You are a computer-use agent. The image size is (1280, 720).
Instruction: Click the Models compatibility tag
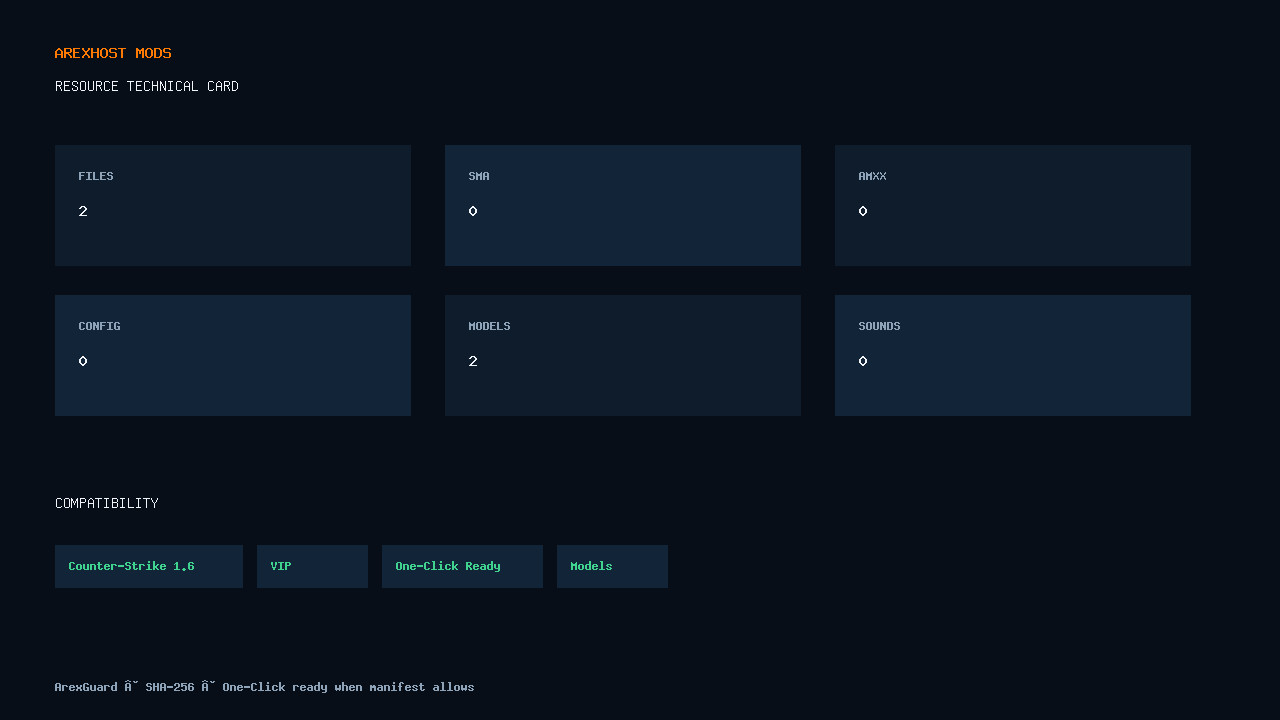click(612, 566)
